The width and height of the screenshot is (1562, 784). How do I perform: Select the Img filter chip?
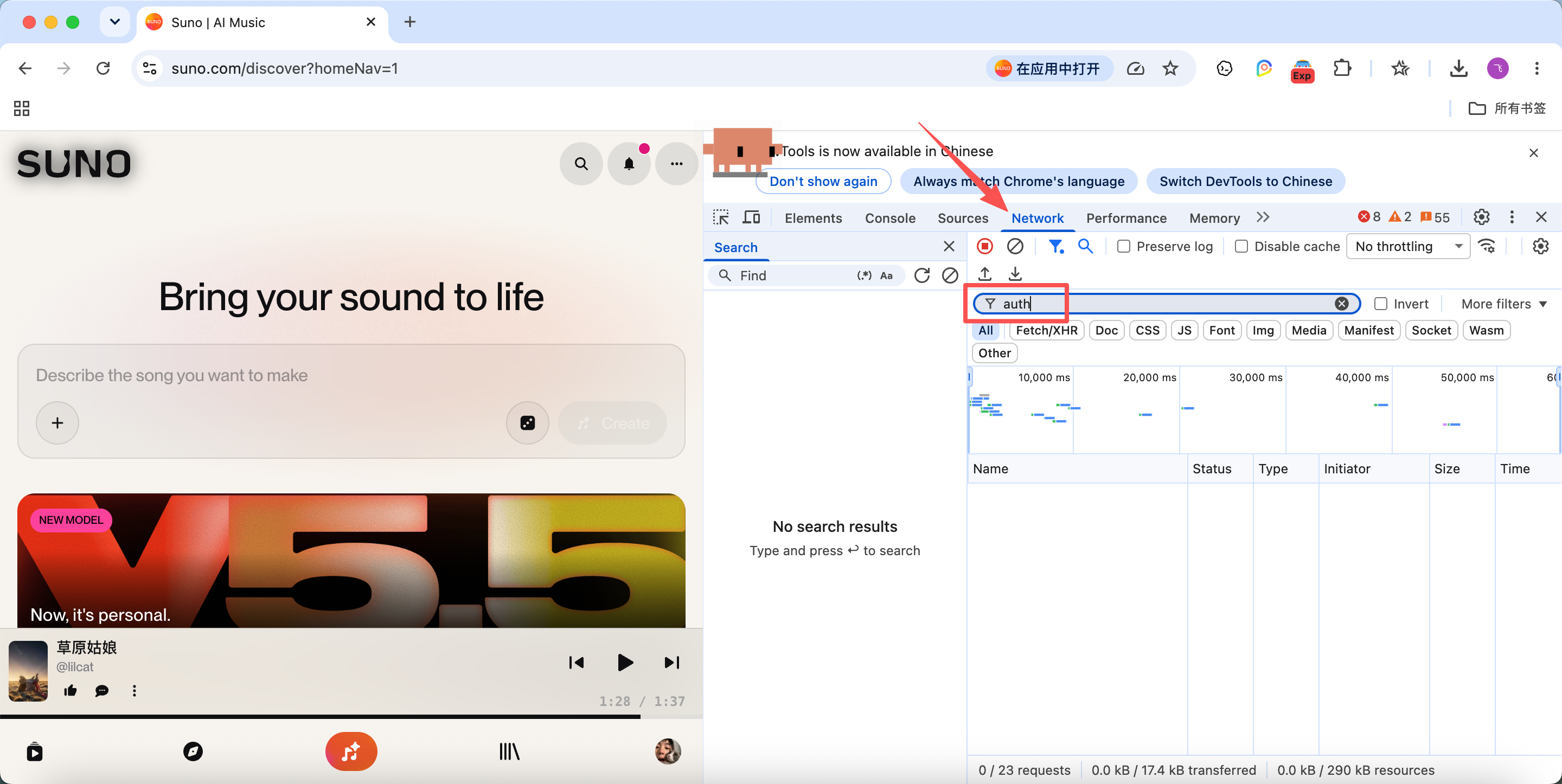coord(1263,330)
